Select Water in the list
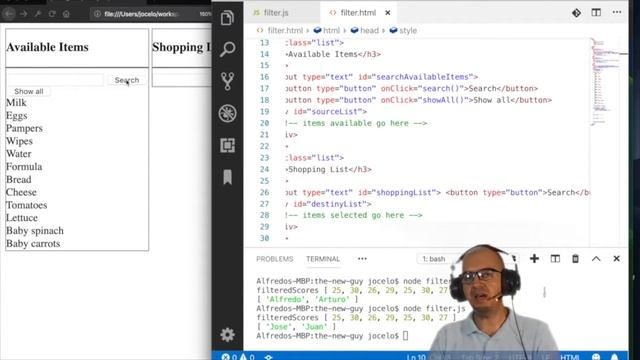 (x=18, y=154)
